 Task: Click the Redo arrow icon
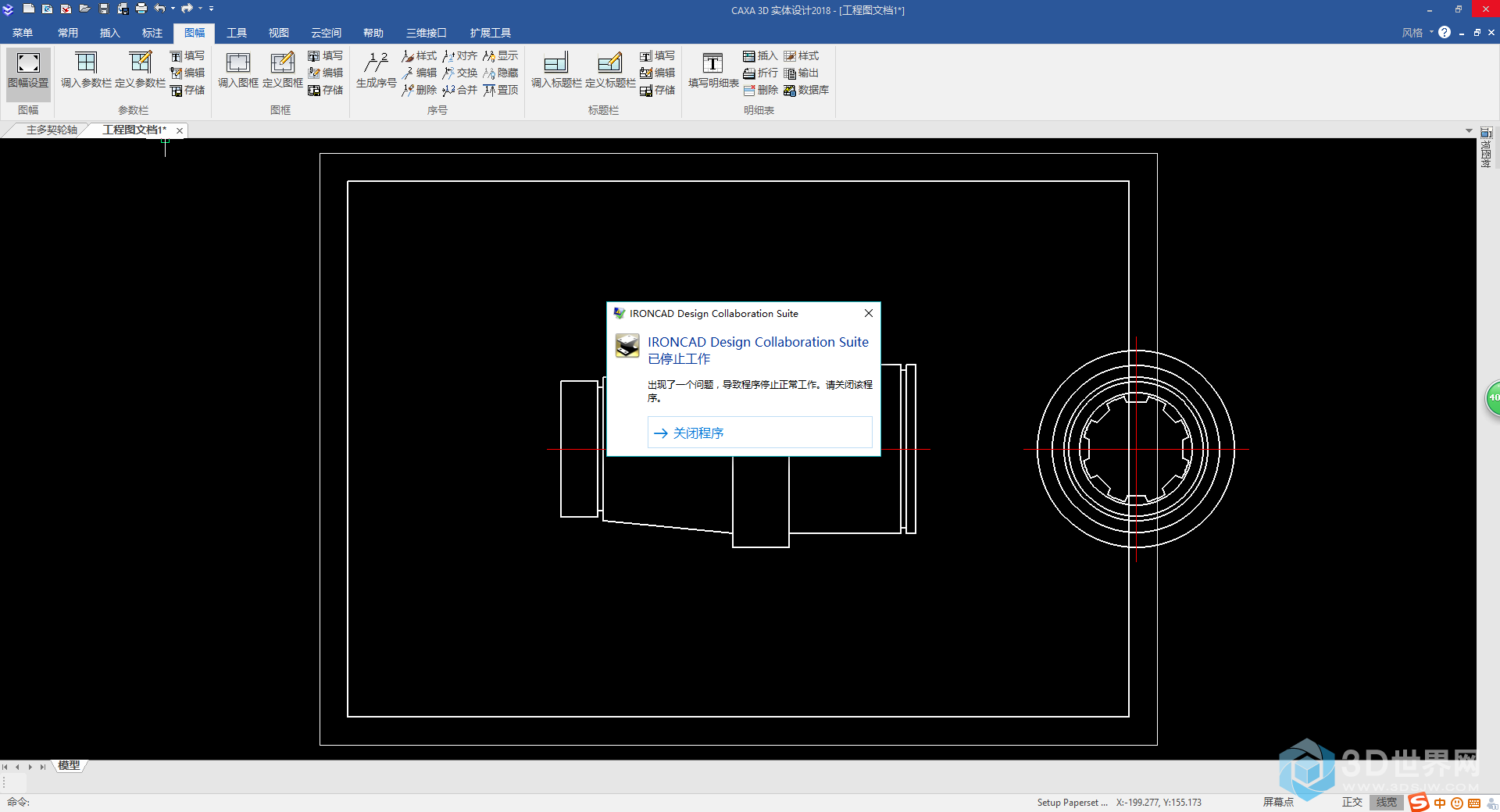pos(187,9)
